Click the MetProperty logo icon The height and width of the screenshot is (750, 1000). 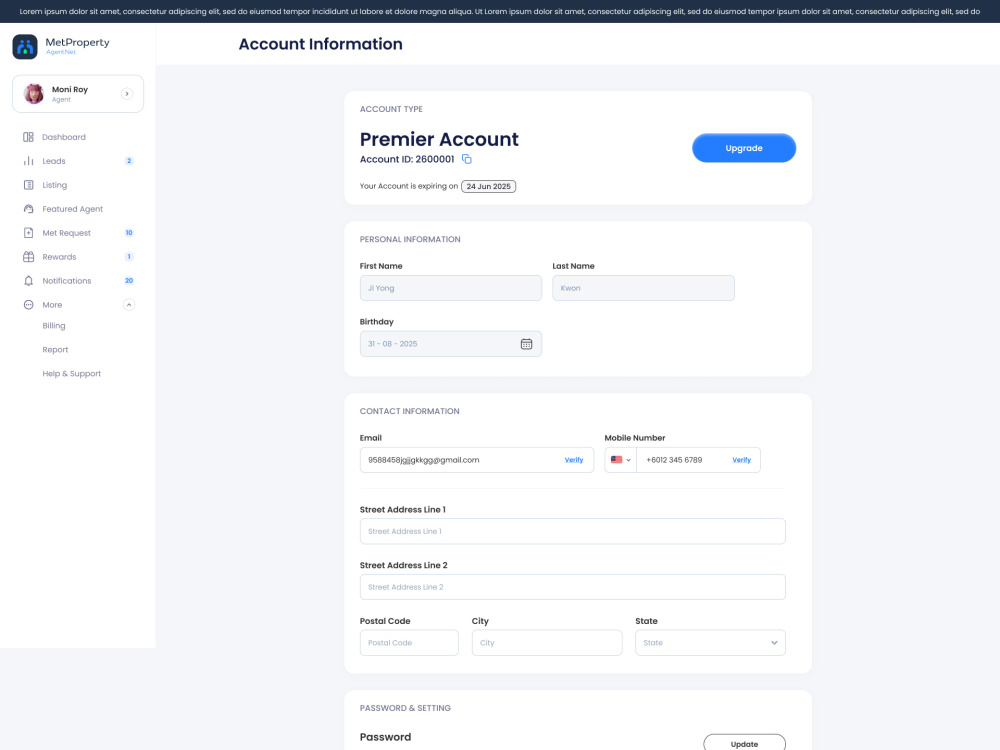click(25, 47)
